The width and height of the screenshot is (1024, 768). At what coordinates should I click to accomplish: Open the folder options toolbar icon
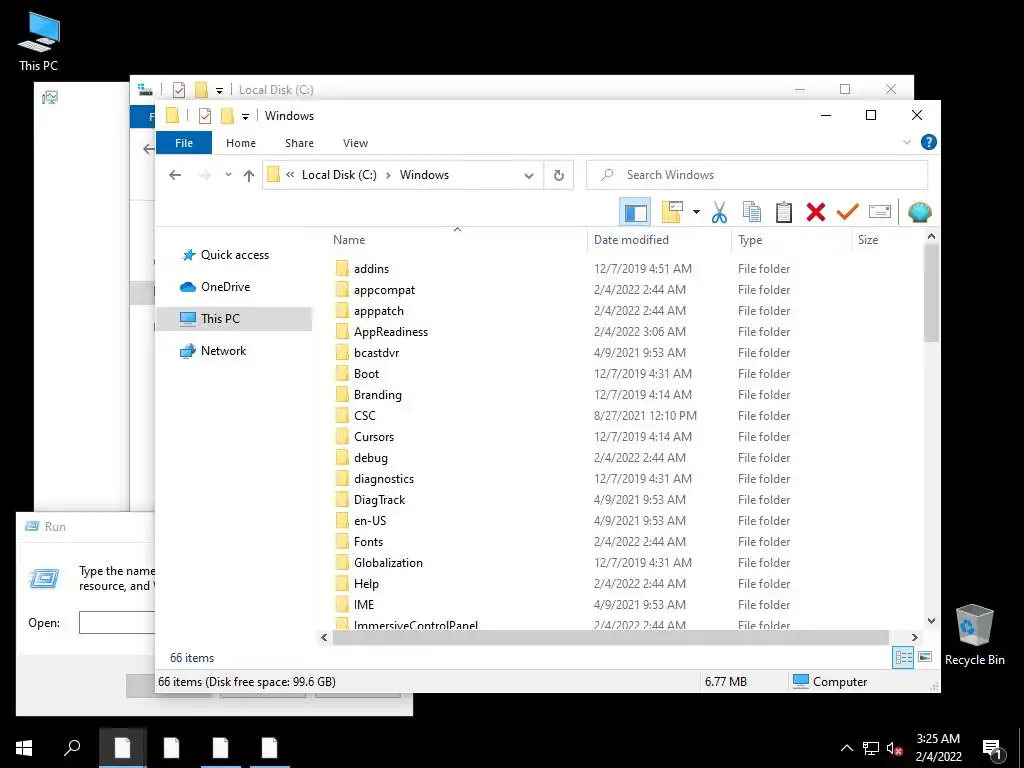[x=672, y=212]
